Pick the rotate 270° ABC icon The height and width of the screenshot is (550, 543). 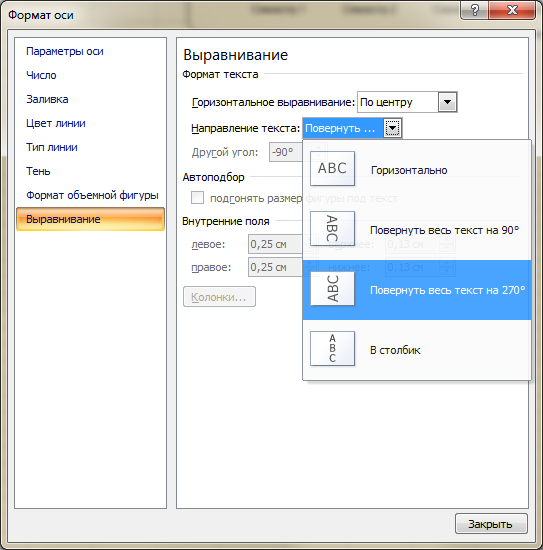[332, 288]
